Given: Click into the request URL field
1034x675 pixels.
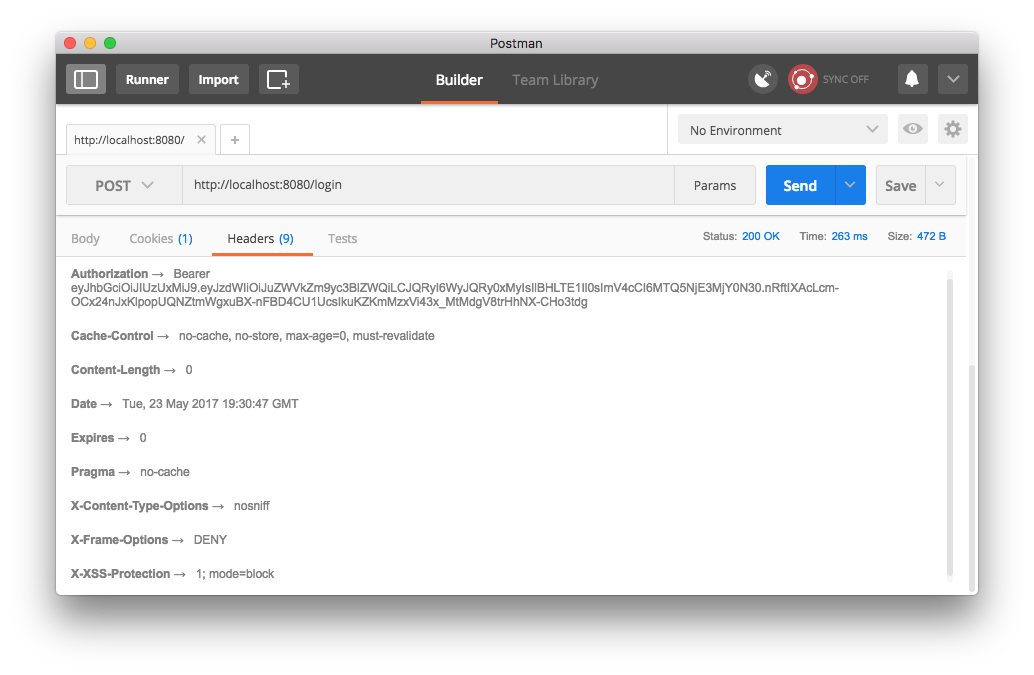Looking at the screenshot, I should tap(428, 185).
